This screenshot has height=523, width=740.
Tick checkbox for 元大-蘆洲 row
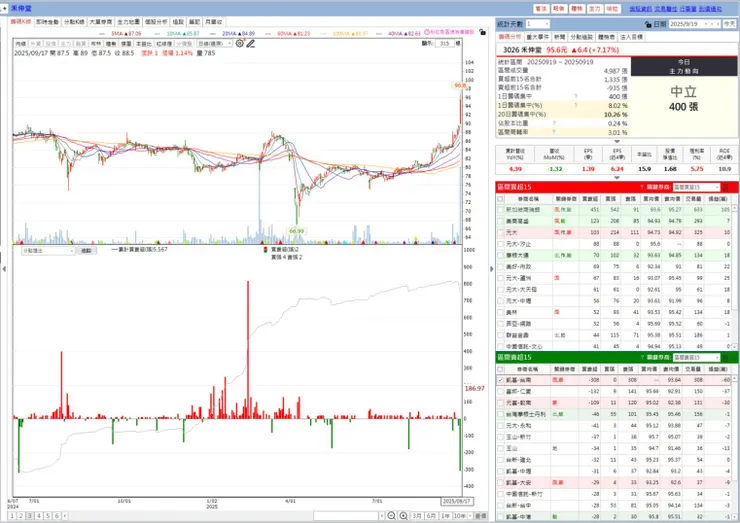pyautogui.click(x=501, y=278)
